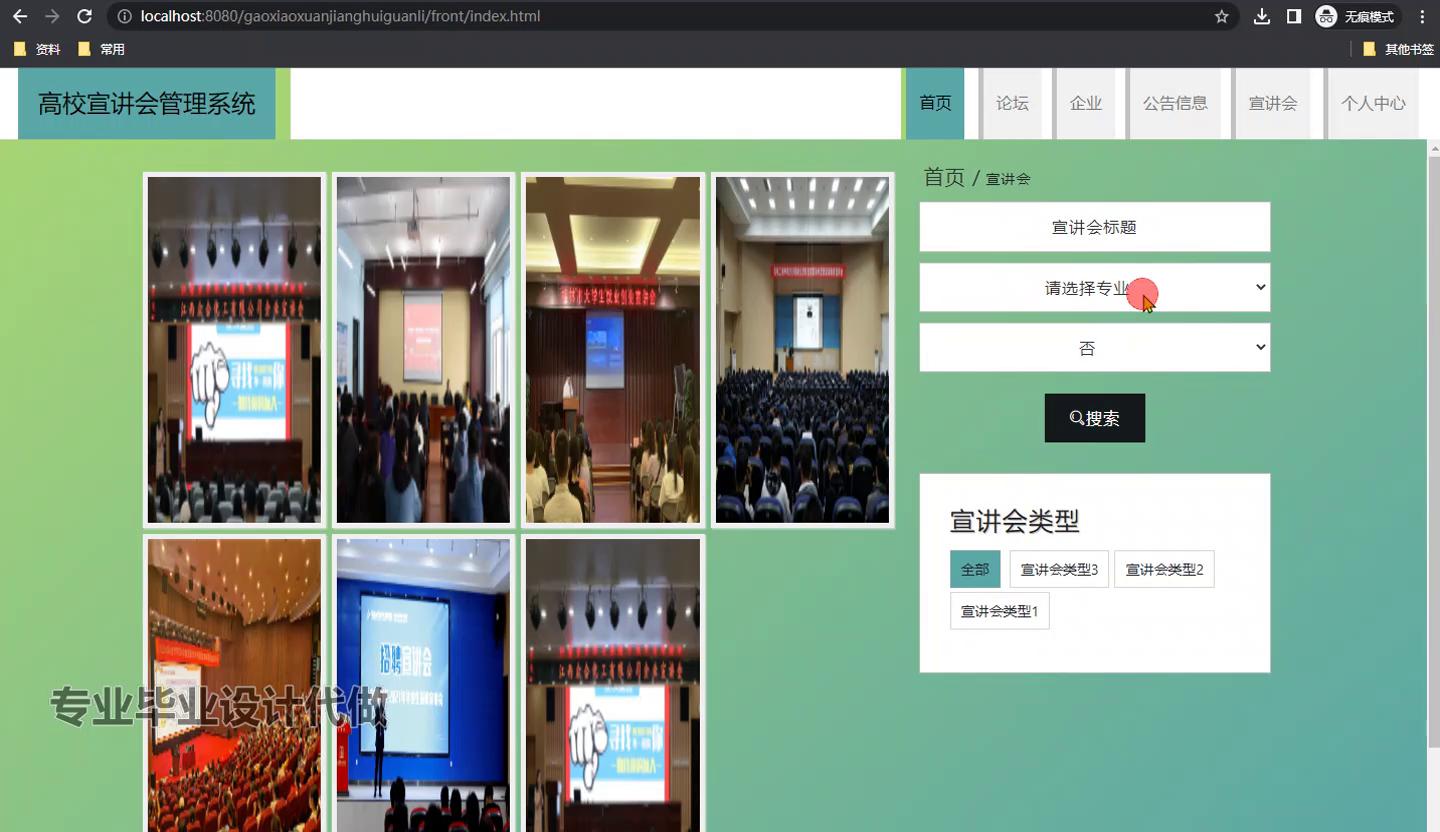Click the 搜索 button
The image size is (1440, 832).
click(1095, 418)
